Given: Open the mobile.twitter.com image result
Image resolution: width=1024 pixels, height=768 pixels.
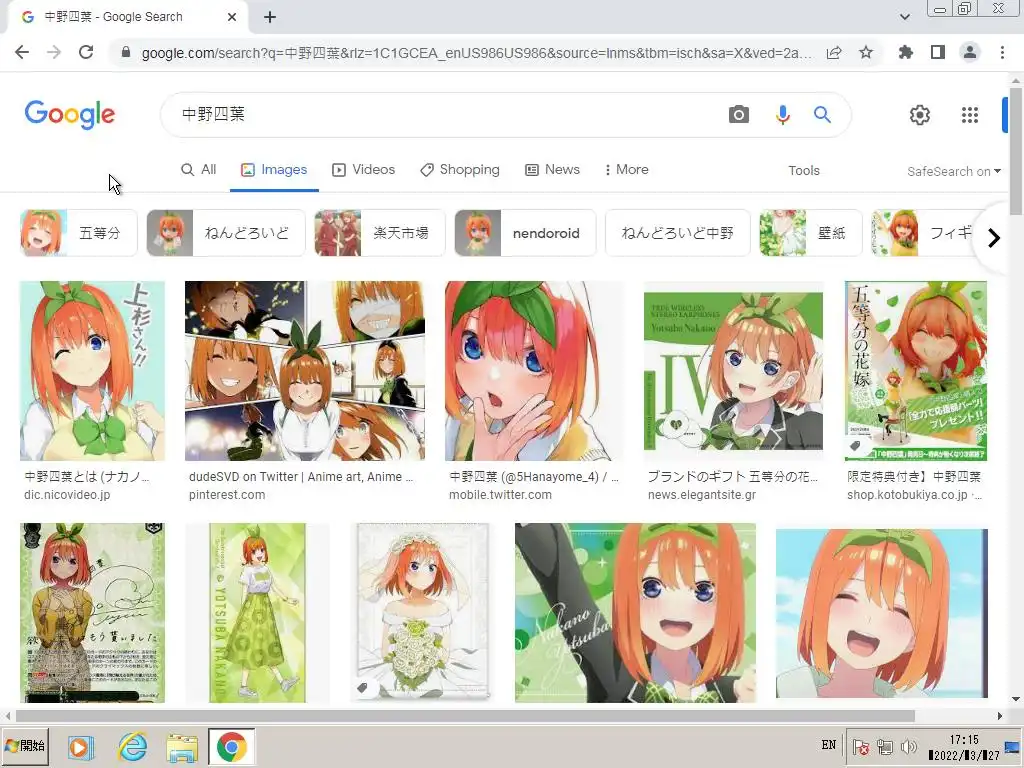Looking at the screenshot, I should tap(534, 371).
